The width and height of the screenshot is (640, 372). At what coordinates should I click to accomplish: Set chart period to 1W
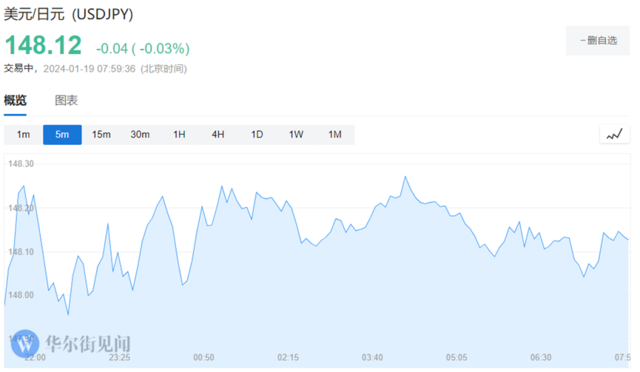[296, 134]
